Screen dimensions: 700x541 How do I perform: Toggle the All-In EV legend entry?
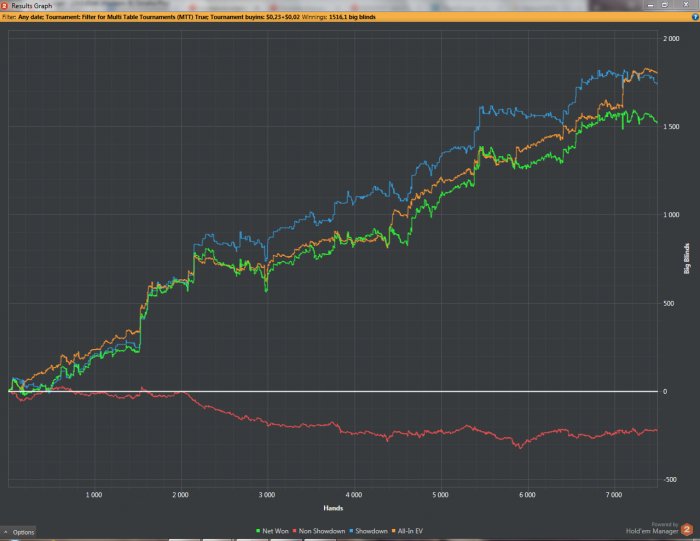click(x=407, y=531)
